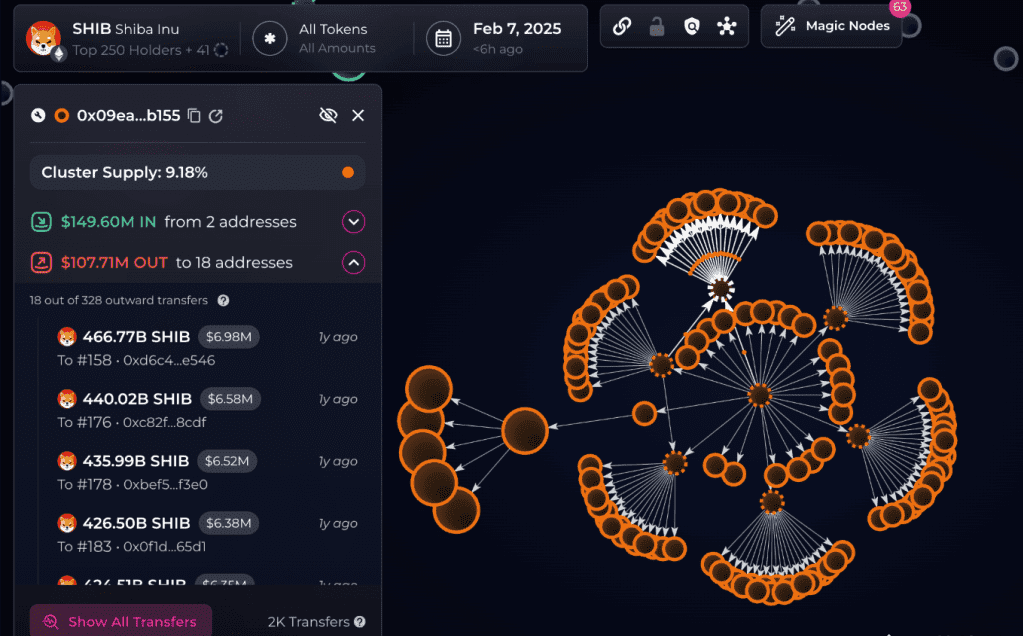1023x636 pixels.
Task: Click the Cluster Supply 9.18% bar
Action: (x=198, y=172)
